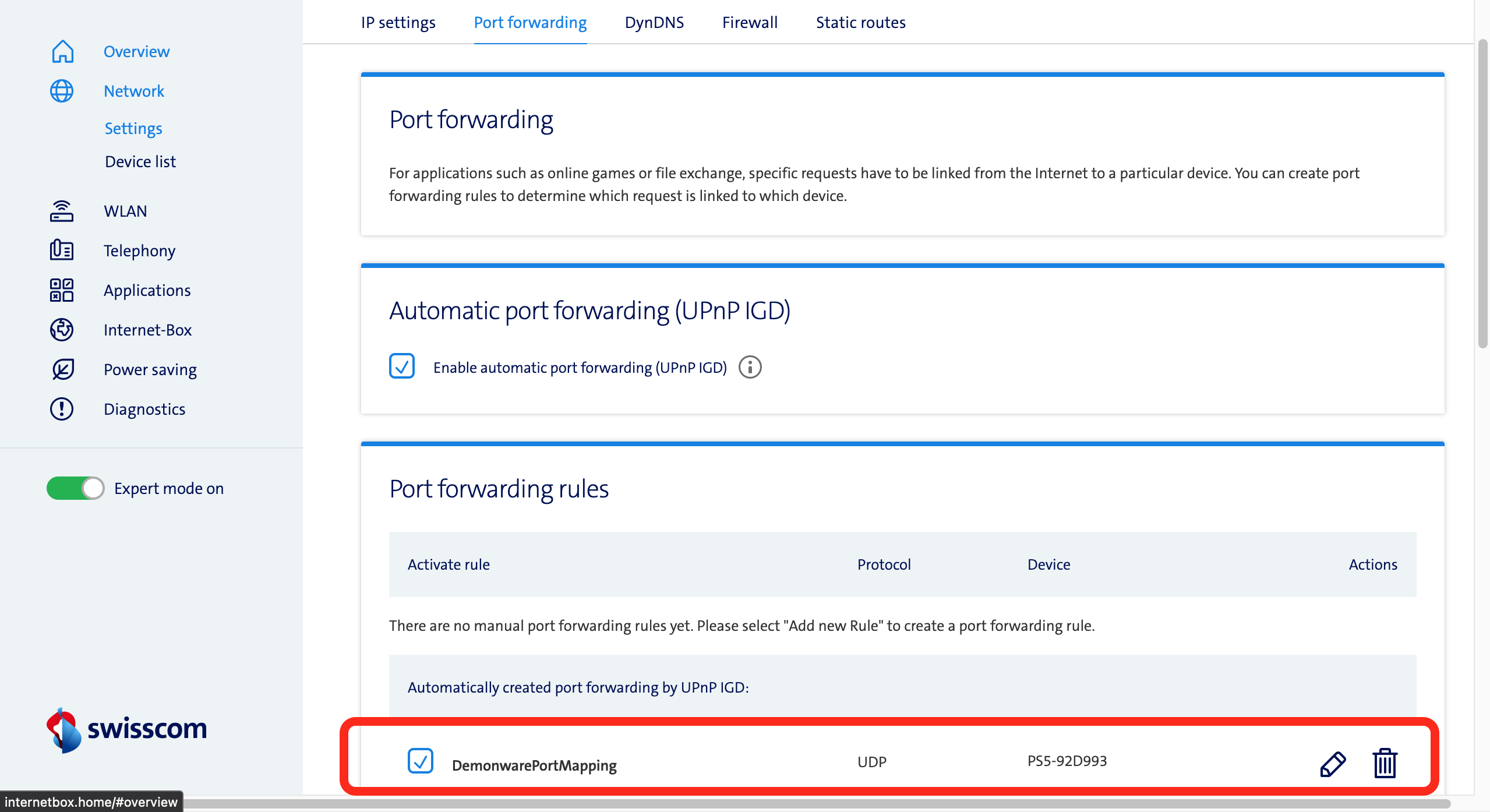Switch to the Firewall tab
This screenshot has height=812, width=1490.
tap(750, 23)
